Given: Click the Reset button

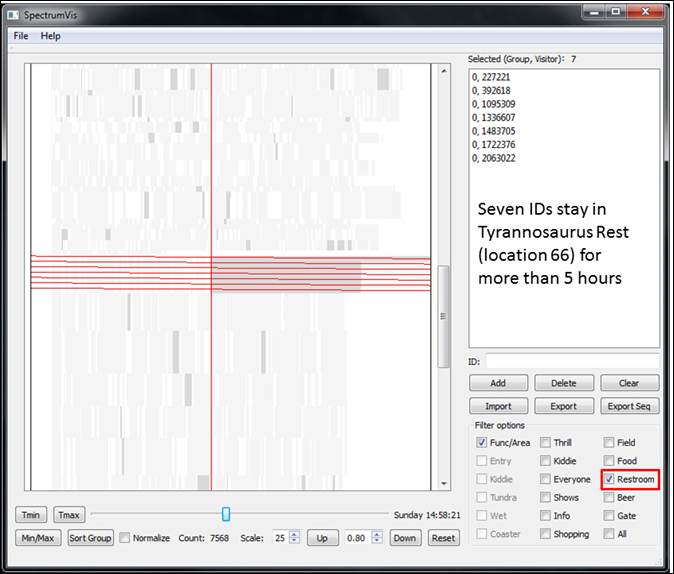Looking at the screenshot, I should pyautogui.click(x=443, y=538).
